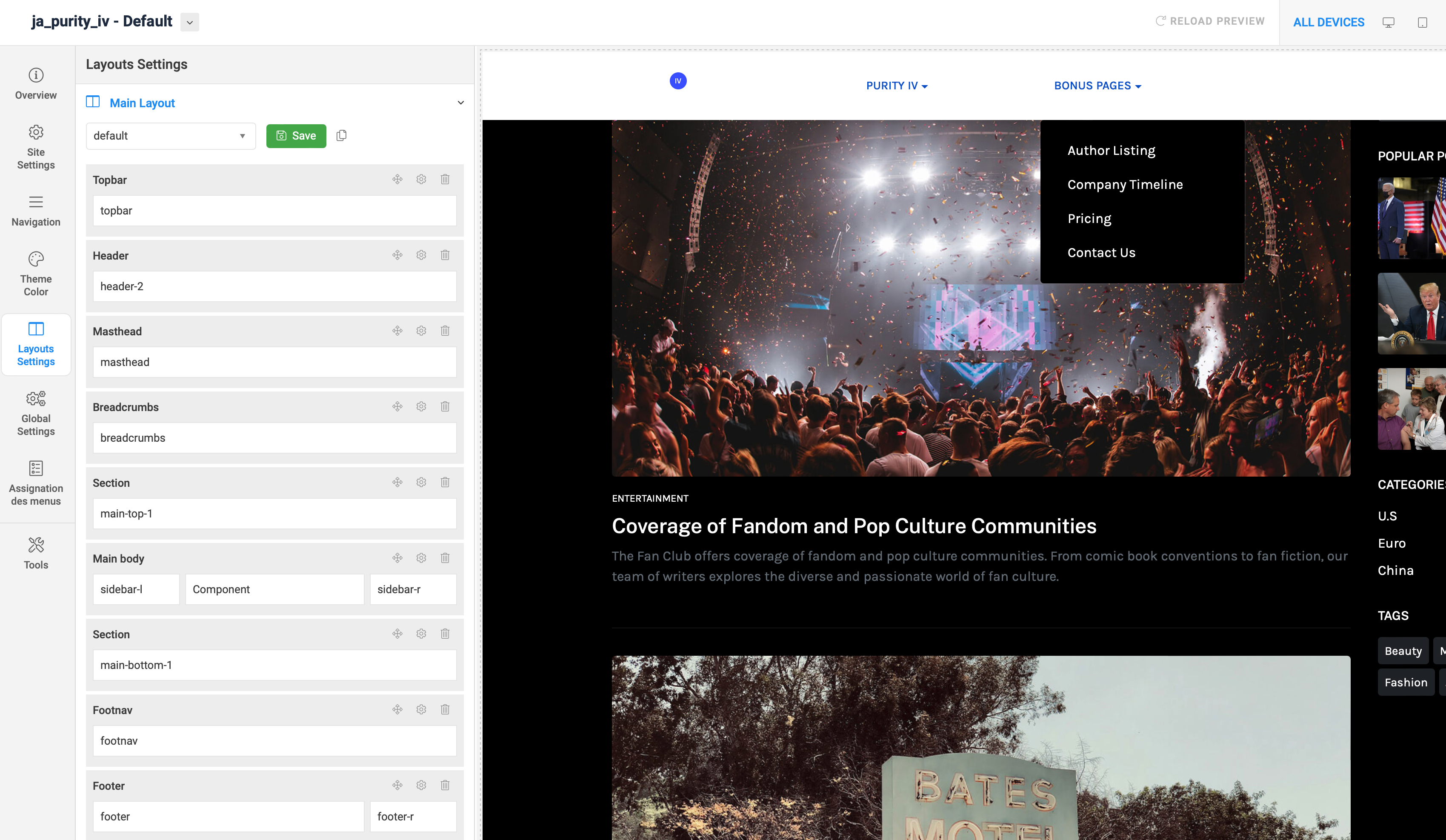
Task: Open the Theme Color panel
Action: (x=36, y=273)
